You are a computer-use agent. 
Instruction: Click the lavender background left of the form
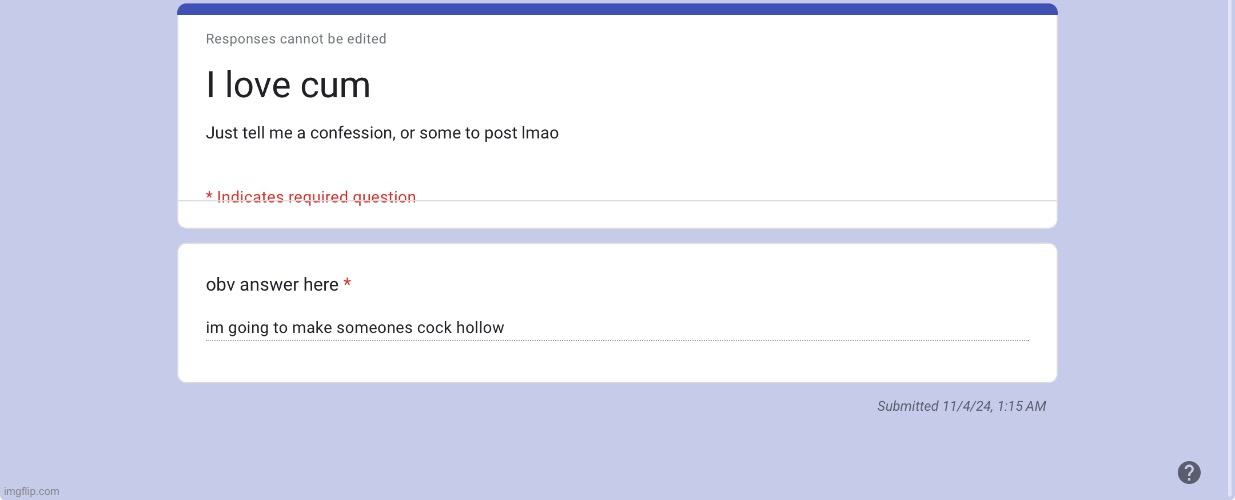[88, 250]
